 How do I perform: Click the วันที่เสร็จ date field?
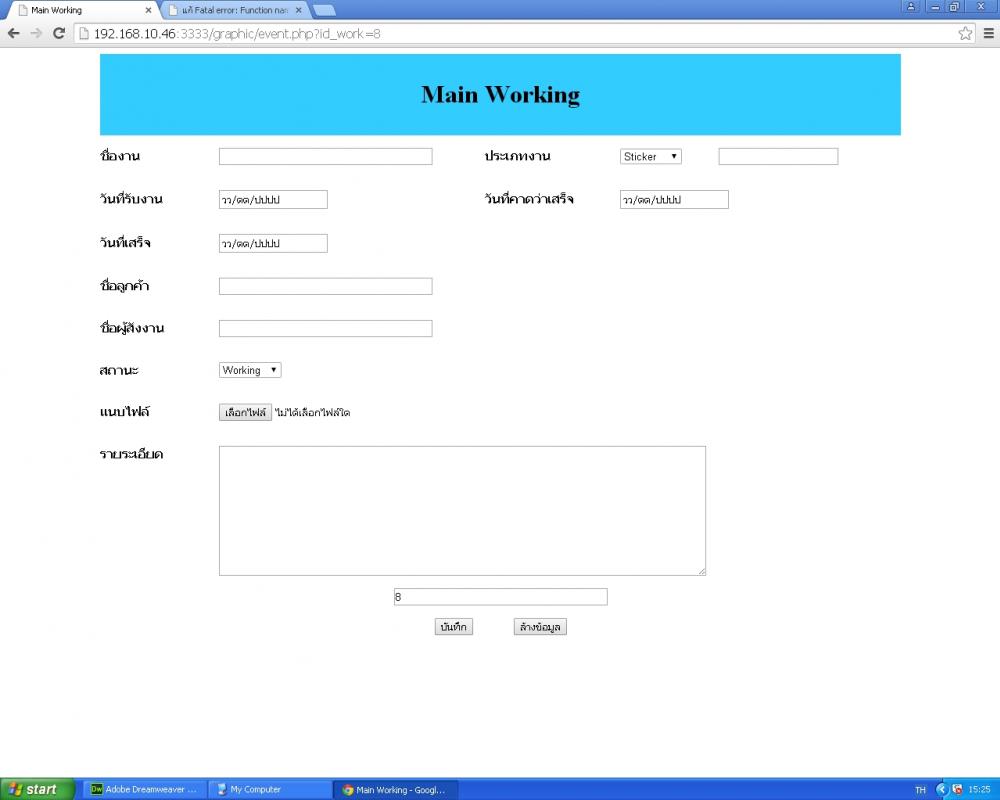(x=273, y=243)
